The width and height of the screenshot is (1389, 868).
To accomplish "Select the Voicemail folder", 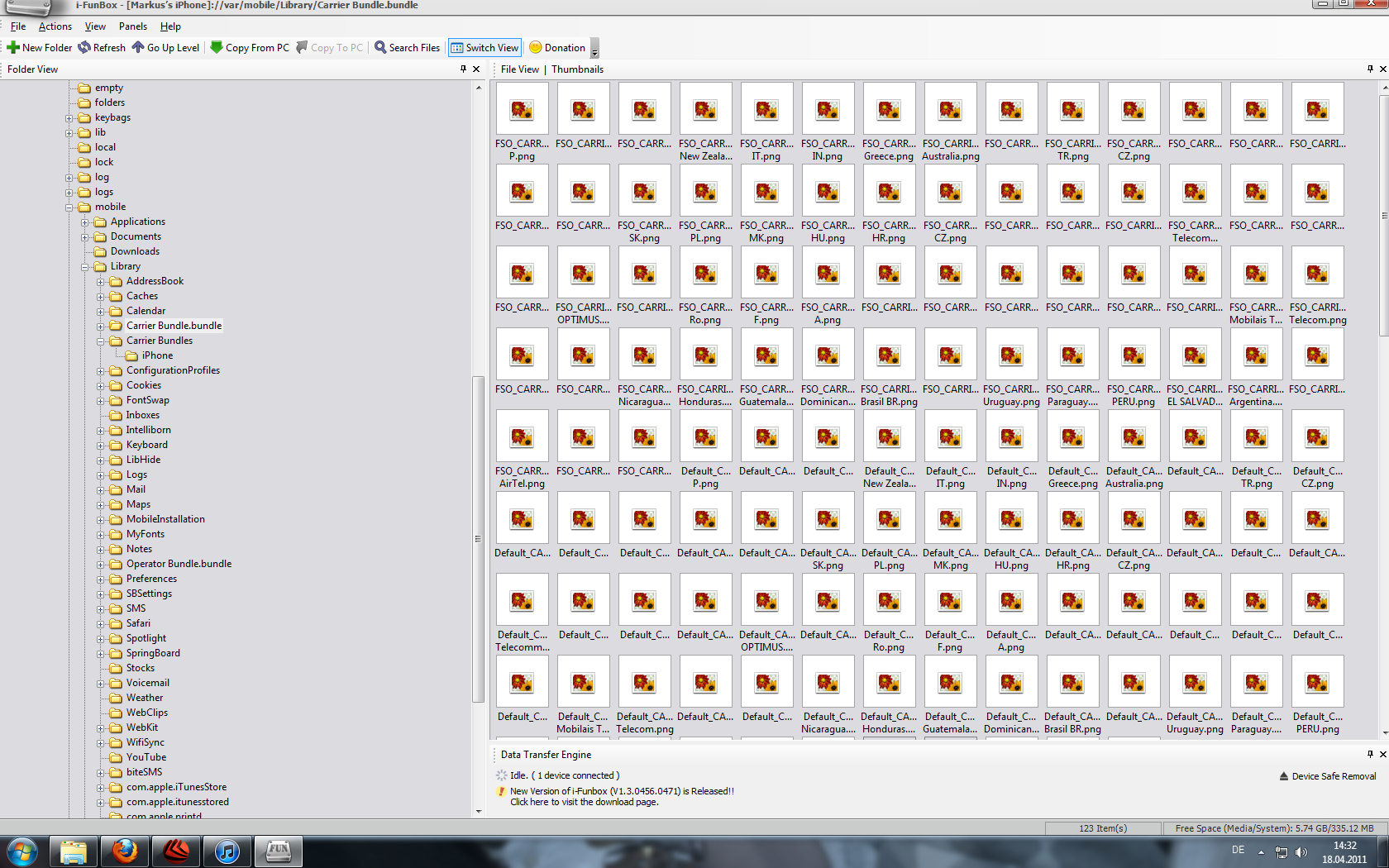I will (x=147, y=683).
